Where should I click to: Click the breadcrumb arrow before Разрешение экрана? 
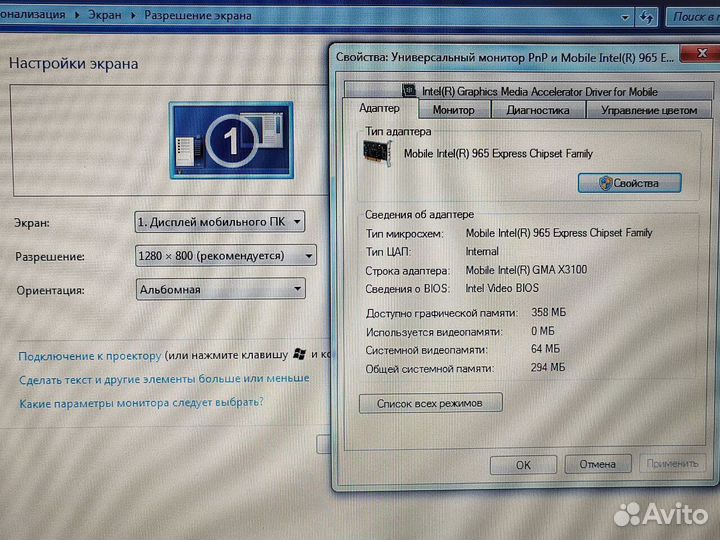[x=133, y=16]
